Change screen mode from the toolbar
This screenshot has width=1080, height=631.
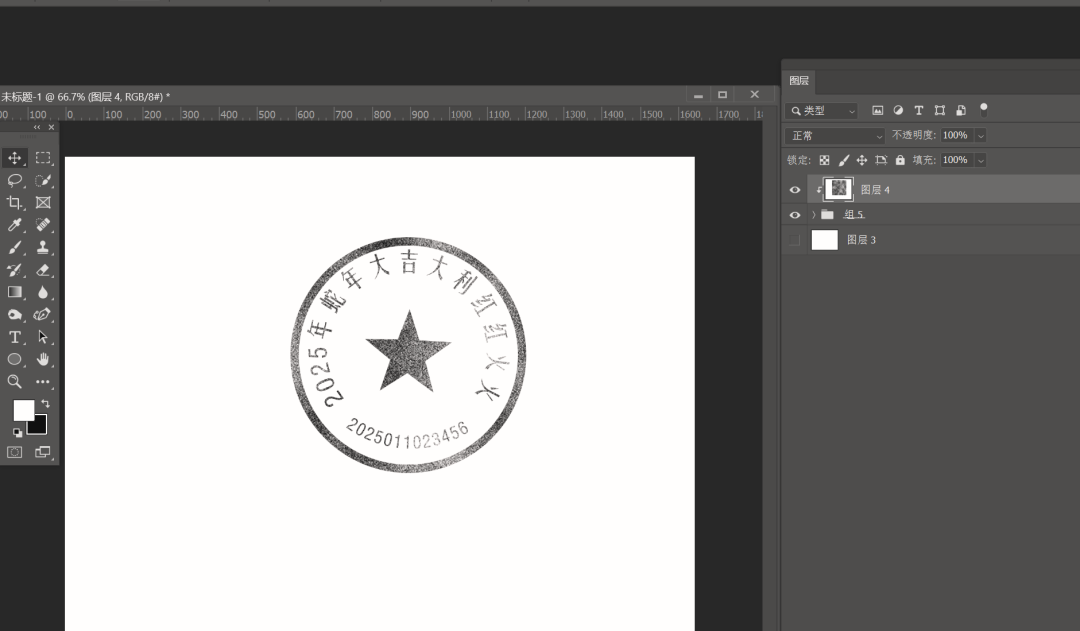[x=43, y=452]
